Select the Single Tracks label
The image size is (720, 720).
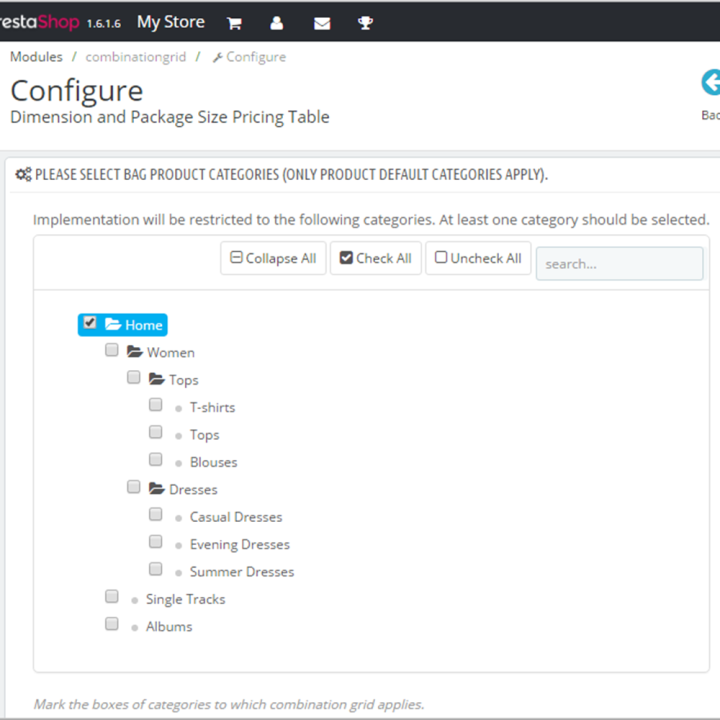coord(186,599)
